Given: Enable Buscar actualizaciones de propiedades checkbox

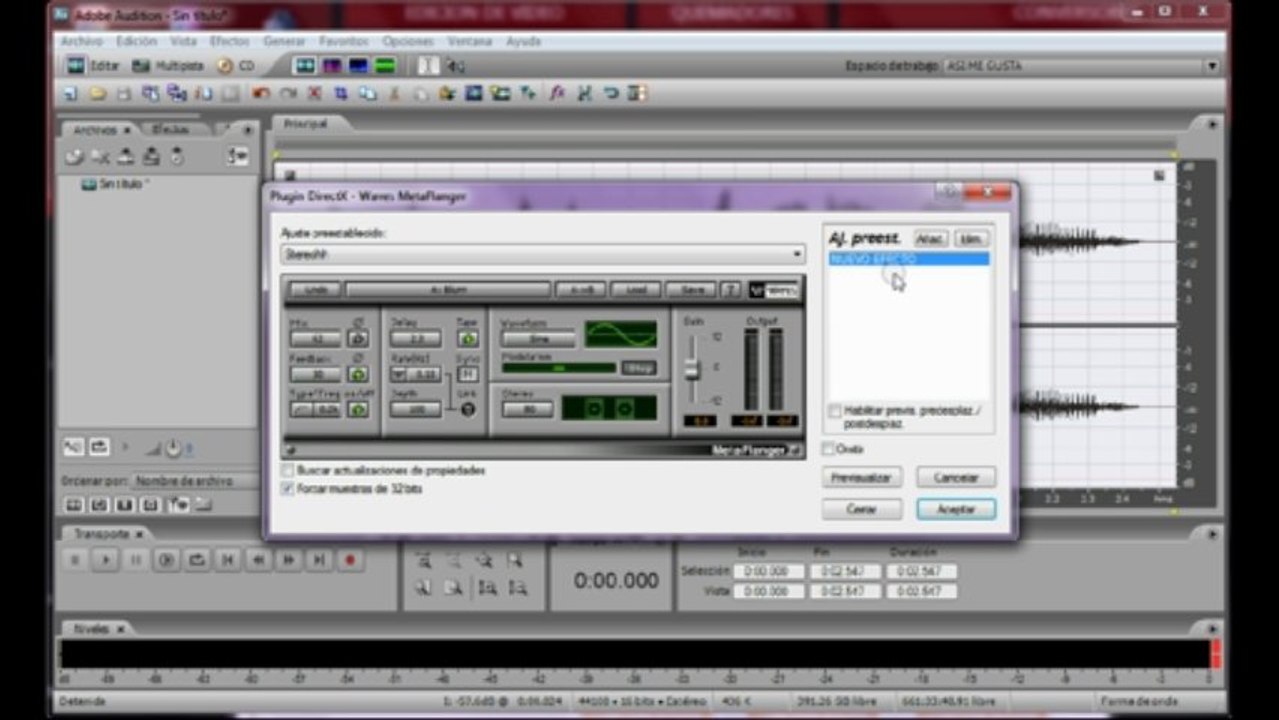Looking at the screenshot, I should (x=288, y=470).
